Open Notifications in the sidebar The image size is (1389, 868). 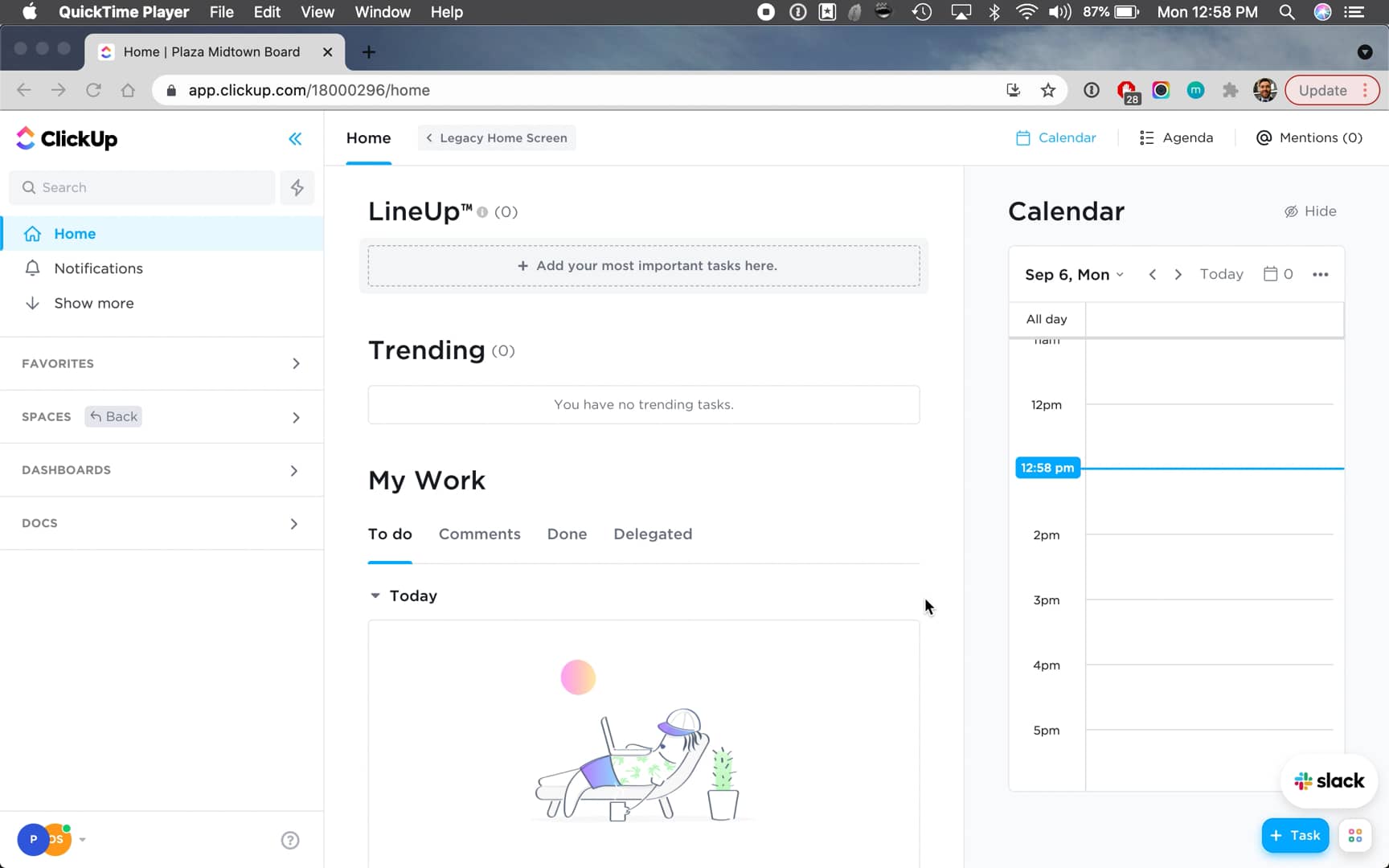click(x=98, y=268)
